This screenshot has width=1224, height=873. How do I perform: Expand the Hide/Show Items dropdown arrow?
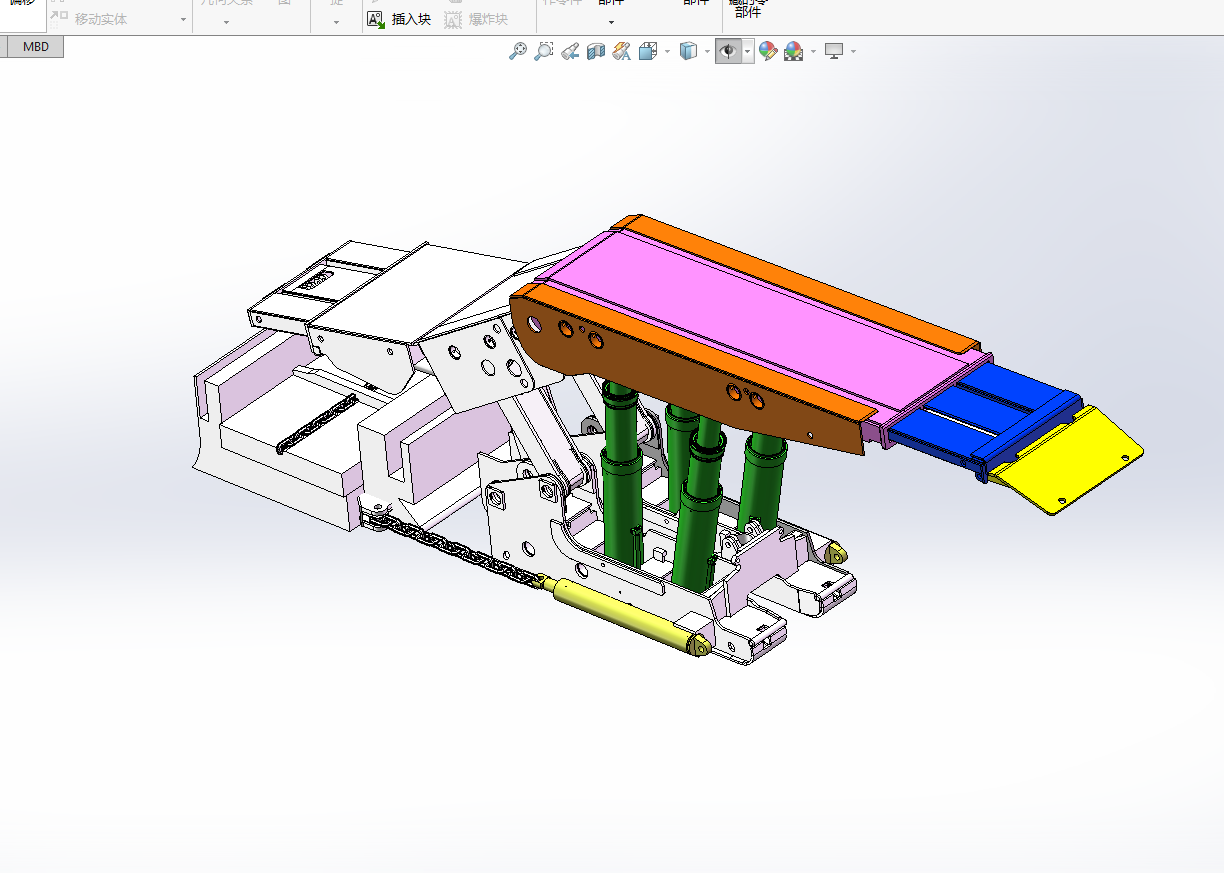point(748,52)
